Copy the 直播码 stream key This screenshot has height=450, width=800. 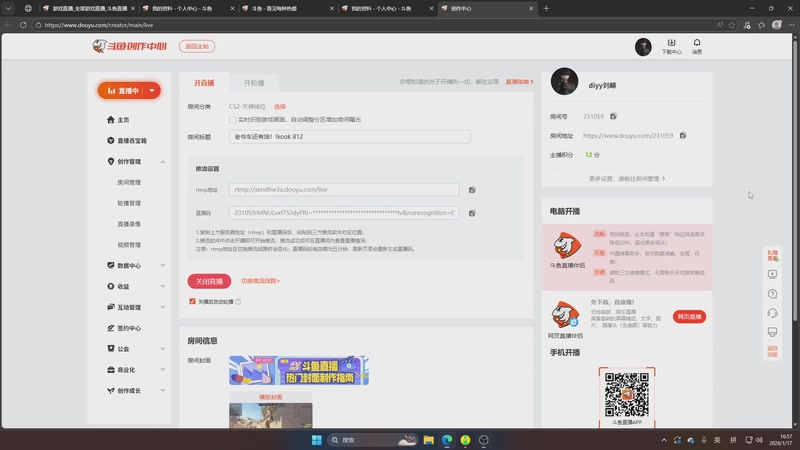472,213
